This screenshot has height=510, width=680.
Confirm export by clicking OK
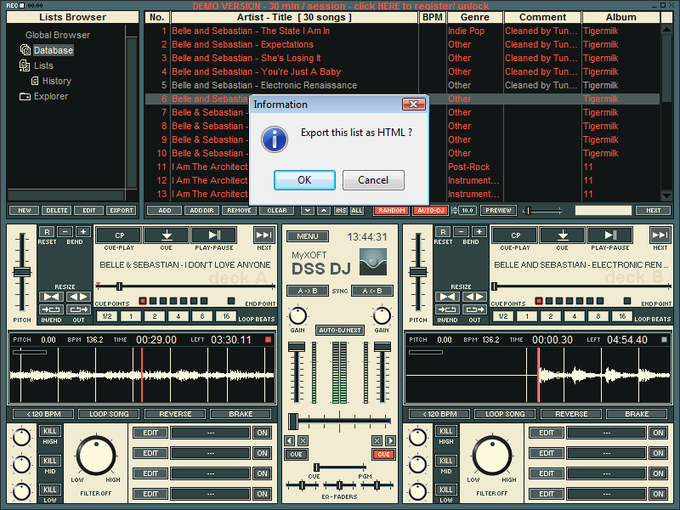click(x=304, y=180)
